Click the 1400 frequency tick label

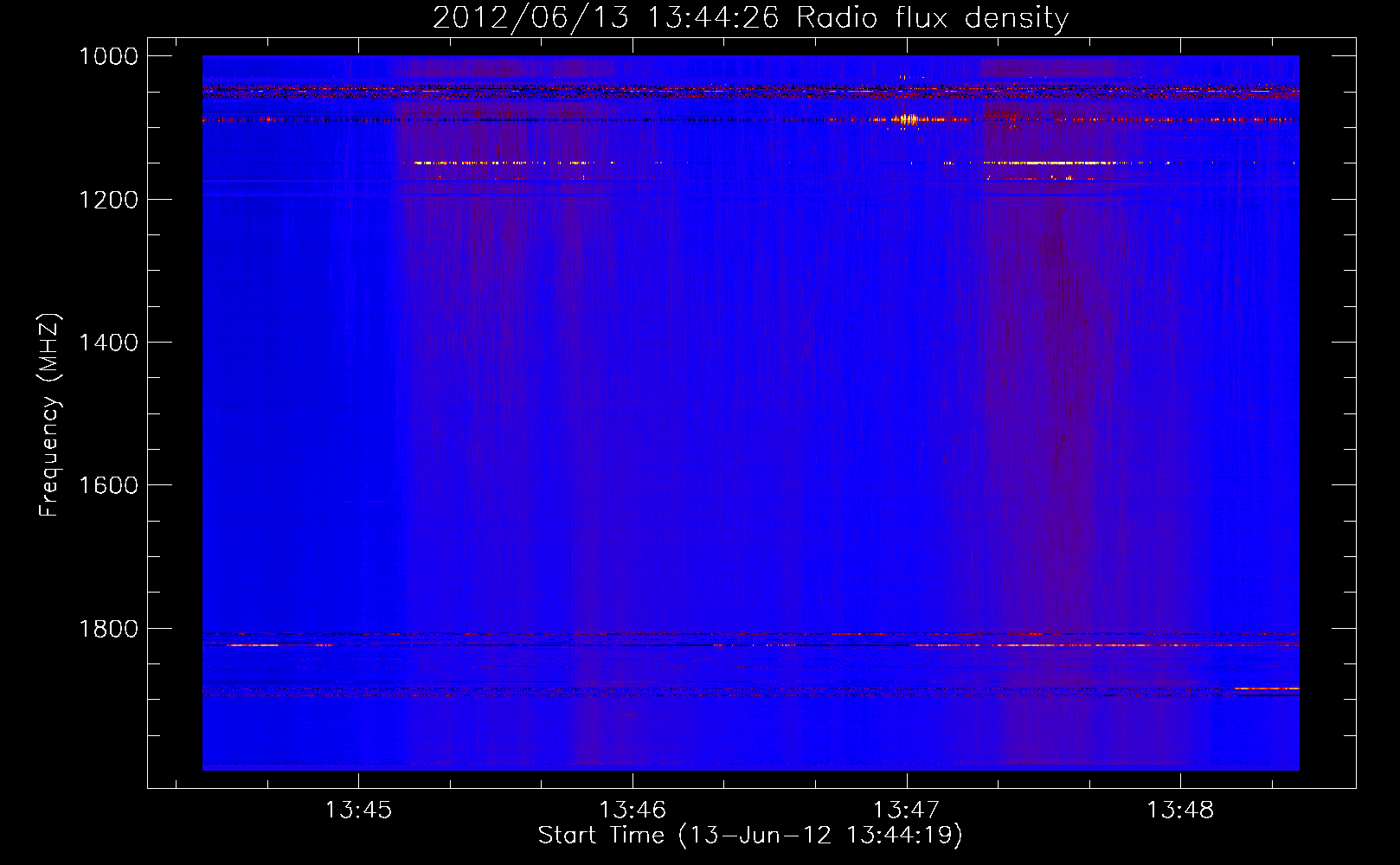click(x=108, y=343)
